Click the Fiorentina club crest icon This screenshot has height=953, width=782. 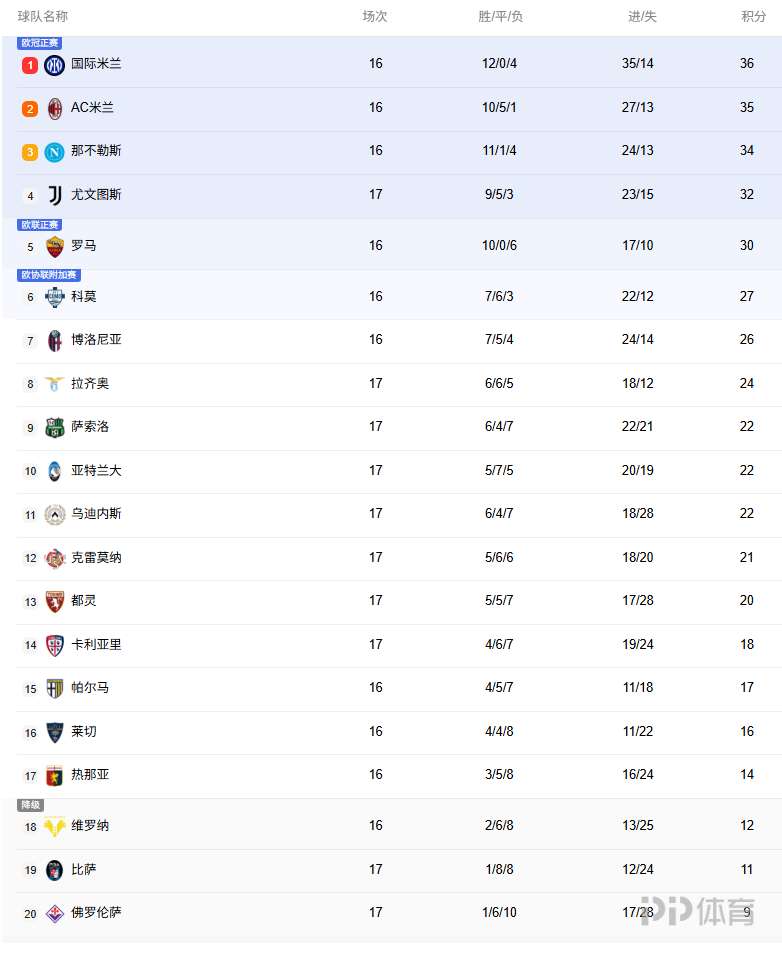tap(55, 913)
